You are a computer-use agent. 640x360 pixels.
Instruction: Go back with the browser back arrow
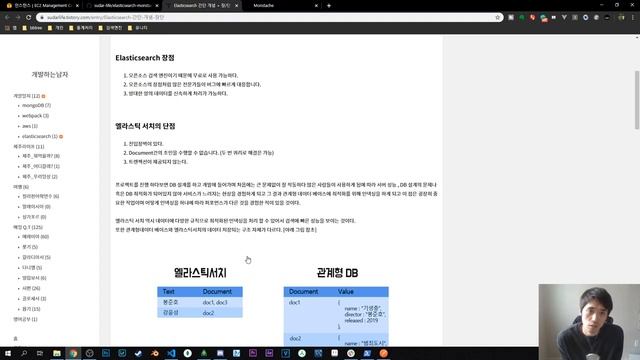[7, 17]
